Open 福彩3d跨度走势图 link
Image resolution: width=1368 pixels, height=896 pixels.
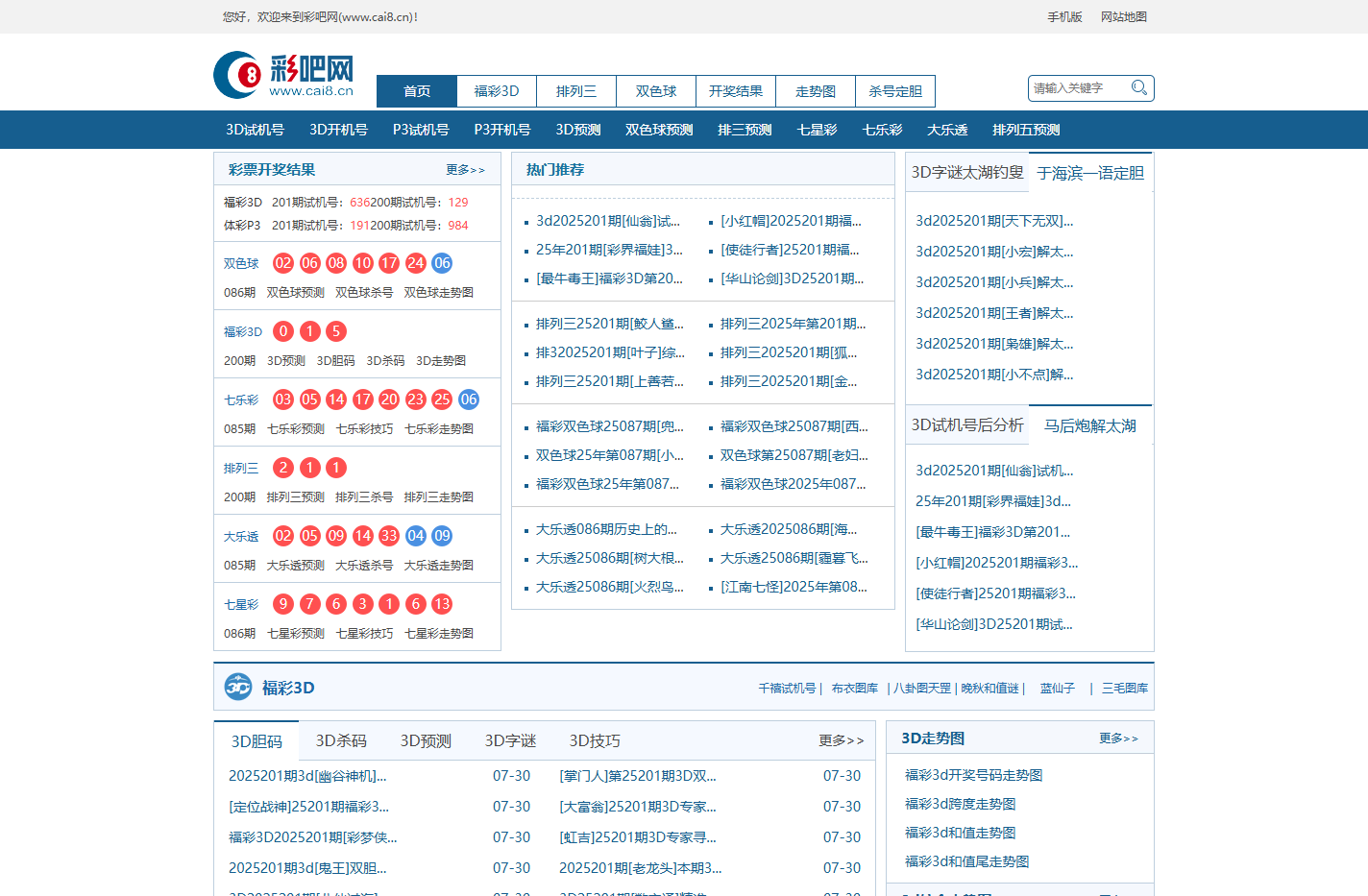[961, 804]
